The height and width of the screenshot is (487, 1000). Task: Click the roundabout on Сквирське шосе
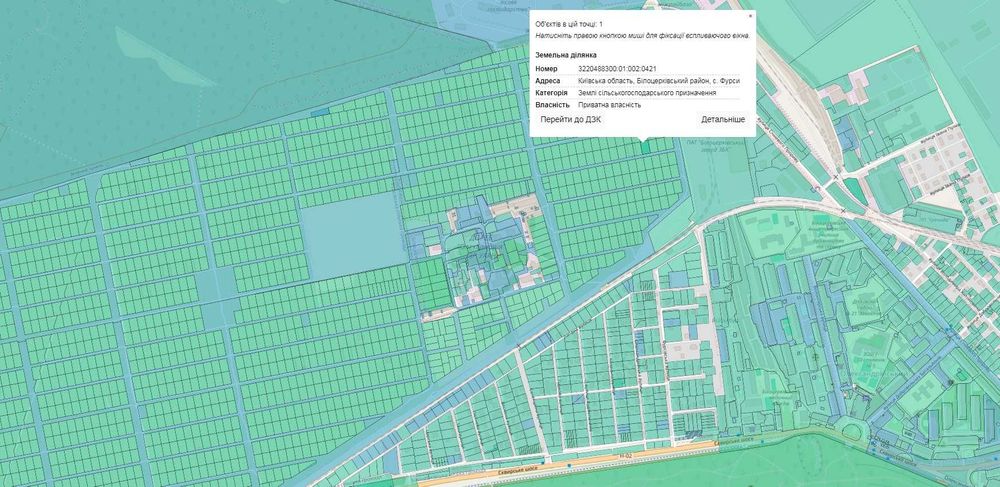pyautogui.click(x=852, y=432)
